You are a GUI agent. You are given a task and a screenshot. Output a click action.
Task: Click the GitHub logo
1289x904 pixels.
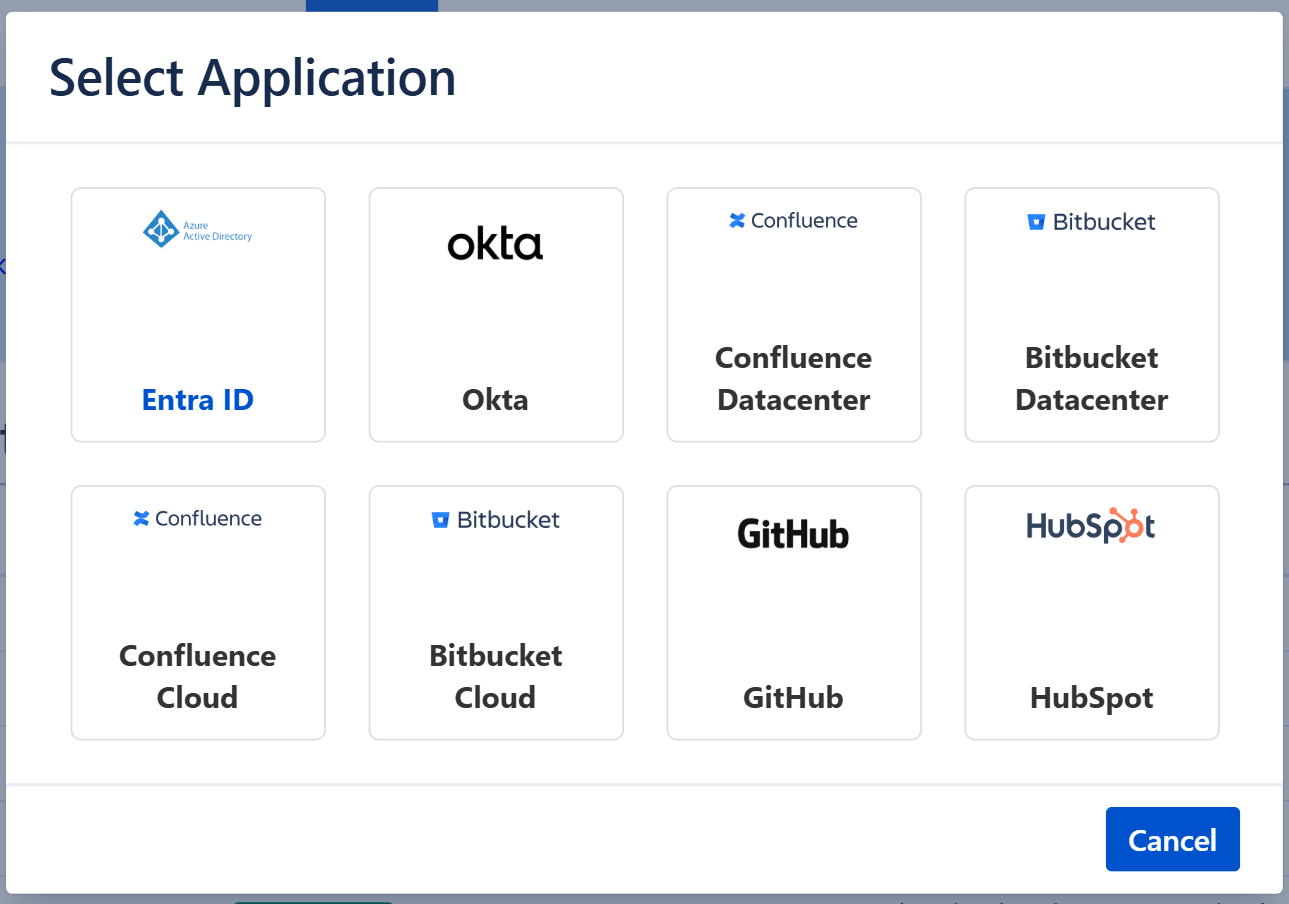pos(793,534)
